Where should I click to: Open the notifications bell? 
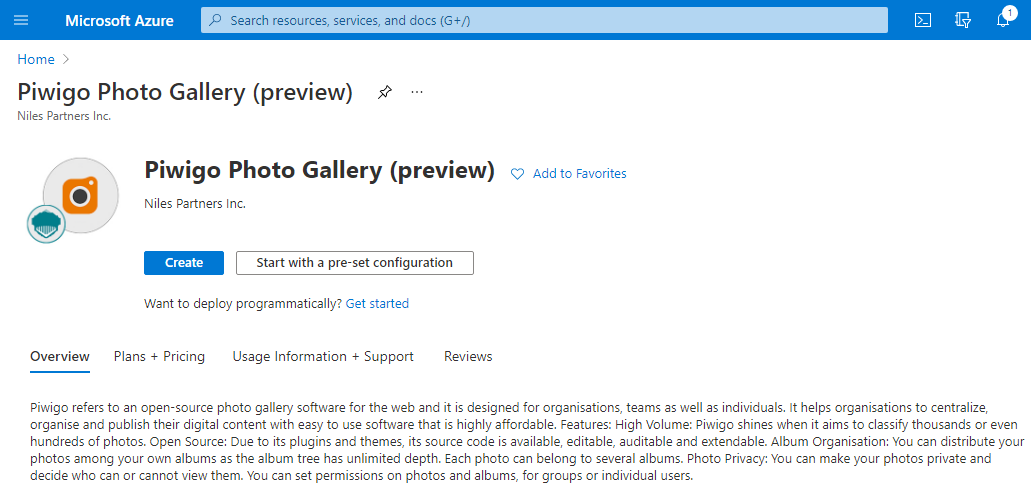pos(1004,20)
